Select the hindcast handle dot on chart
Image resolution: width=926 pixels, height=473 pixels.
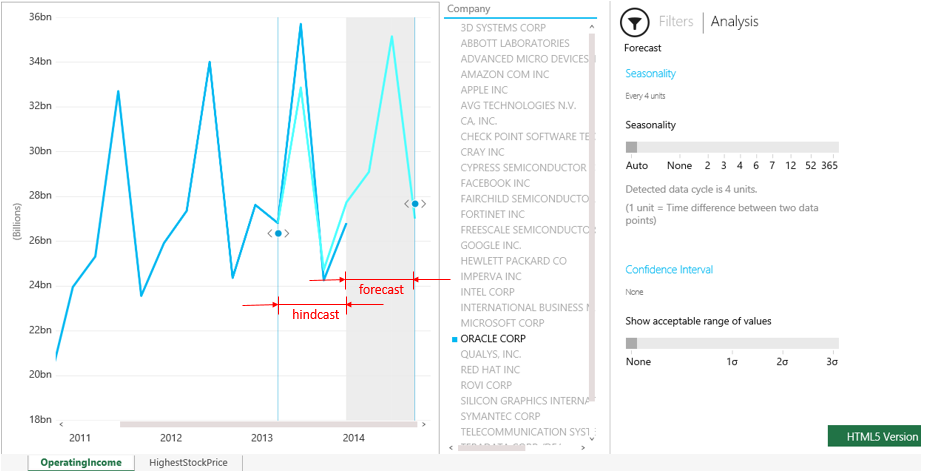[x=278, y=233]
